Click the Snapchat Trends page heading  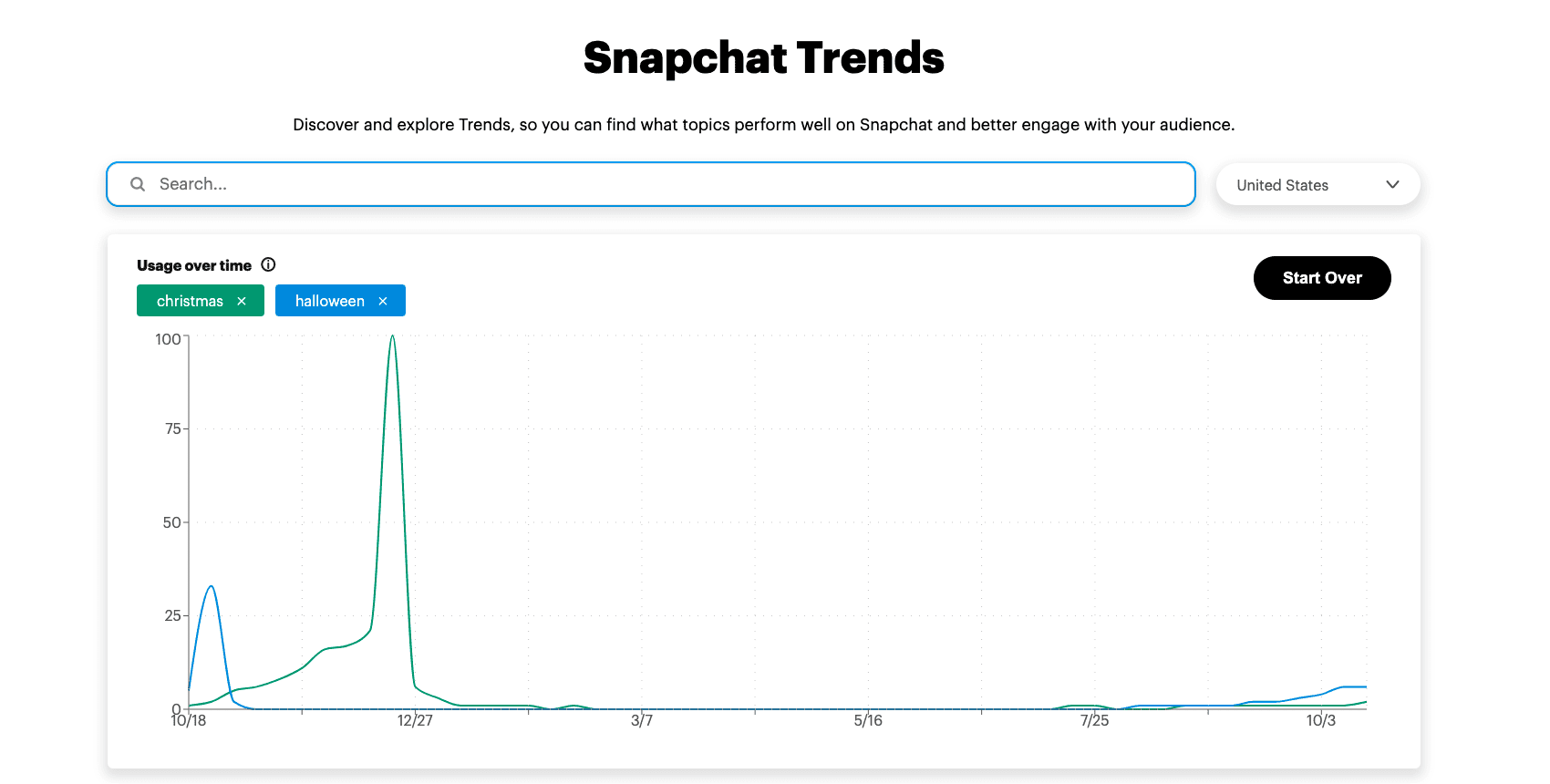pos(764,57)
